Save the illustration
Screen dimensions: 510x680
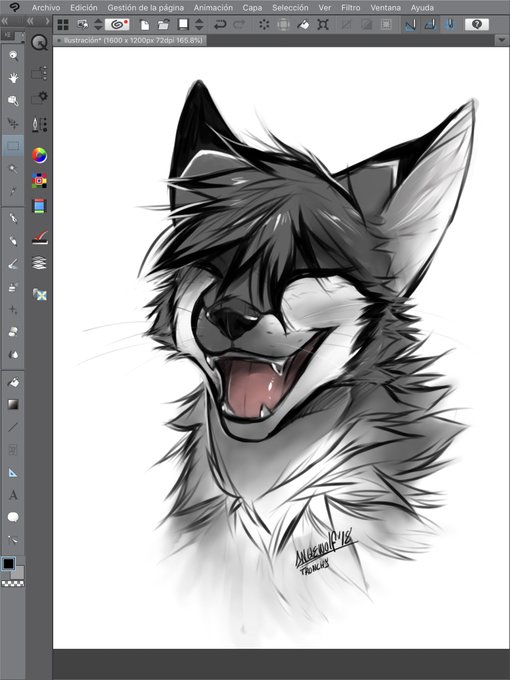(183, 24)
